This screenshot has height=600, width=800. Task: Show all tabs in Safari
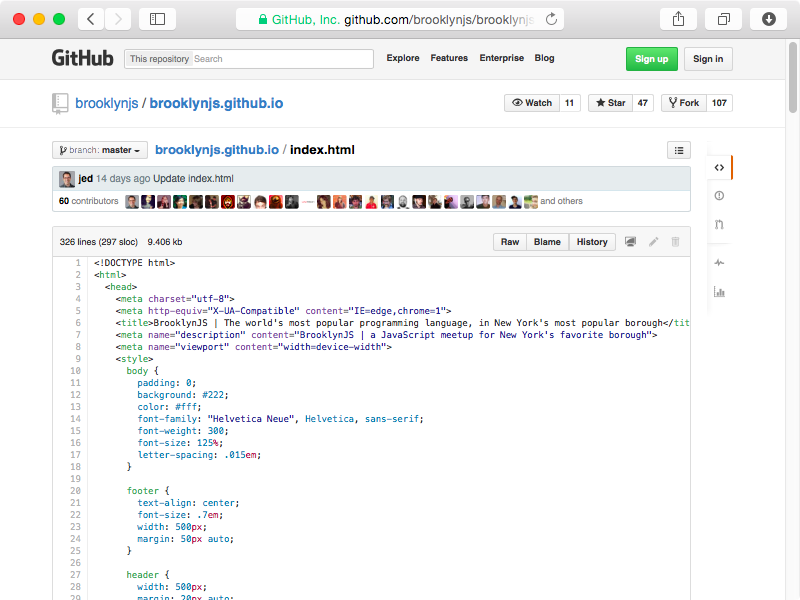point(723,19)
